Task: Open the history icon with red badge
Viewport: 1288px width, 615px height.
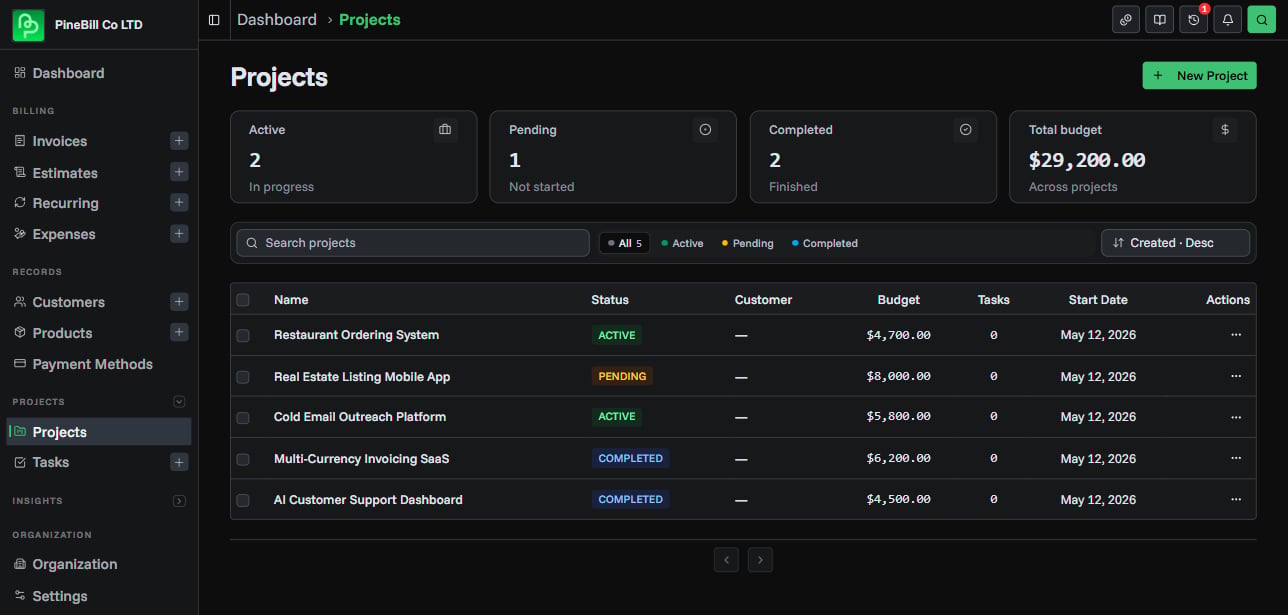Action: [x=1194, y=20]
